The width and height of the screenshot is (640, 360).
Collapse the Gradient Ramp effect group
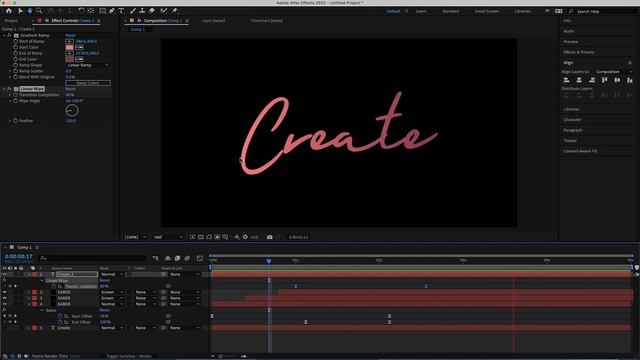[4, 36]
